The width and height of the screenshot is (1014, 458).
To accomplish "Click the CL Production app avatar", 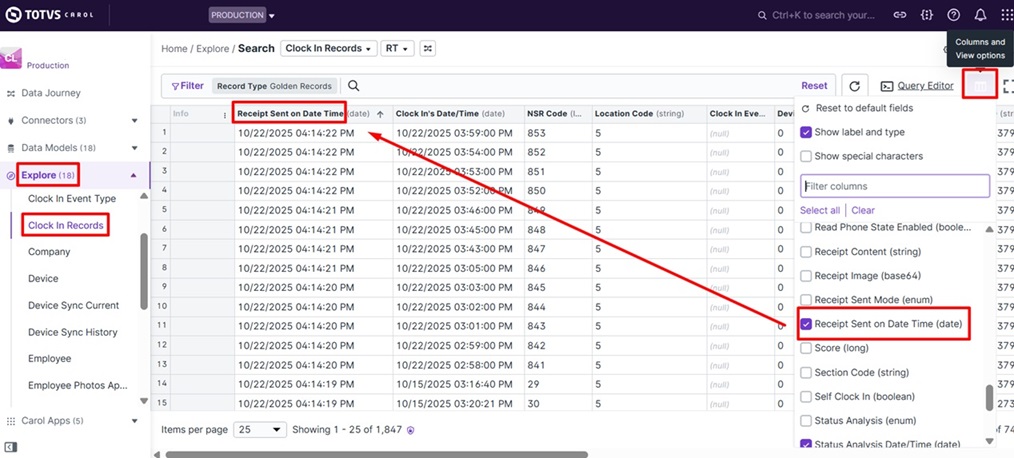I will click(12, 58).
